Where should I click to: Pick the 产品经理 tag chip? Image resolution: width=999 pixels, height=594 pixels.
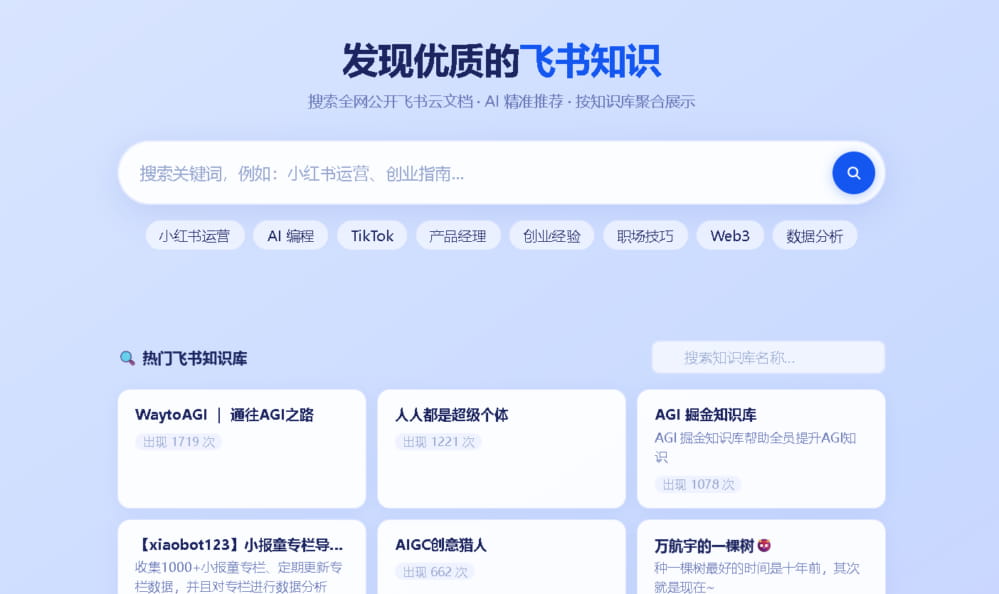457,236
